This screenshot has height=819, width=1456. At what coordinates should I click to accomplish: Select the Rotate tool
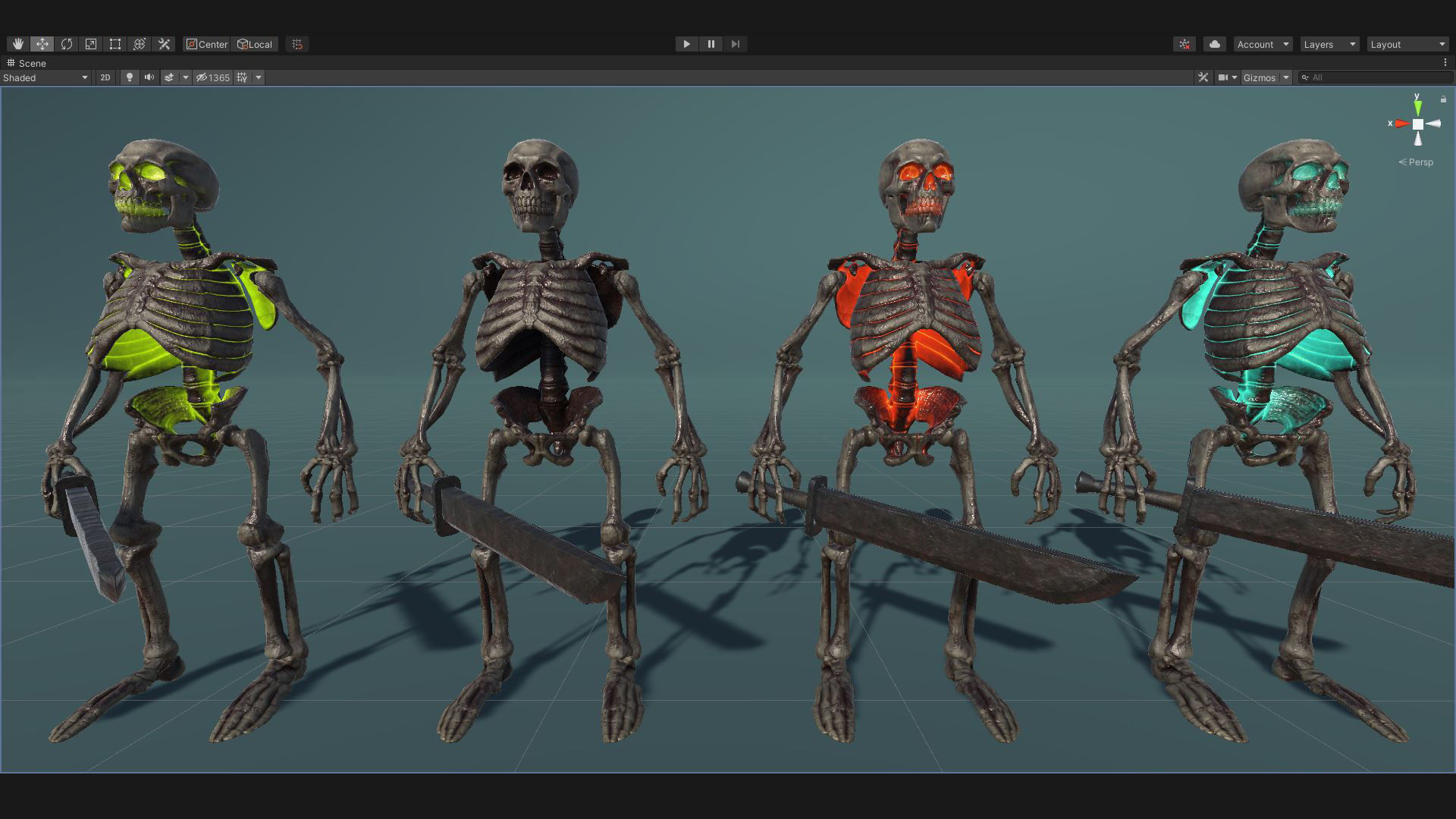(x=67, y=44)
